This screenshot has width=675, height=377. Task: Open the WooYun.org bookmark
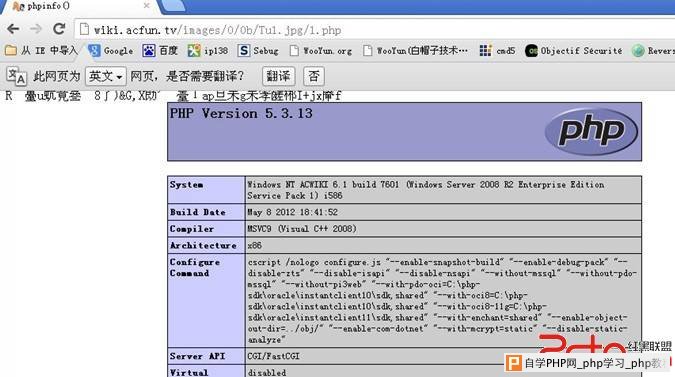click(321, 51)
